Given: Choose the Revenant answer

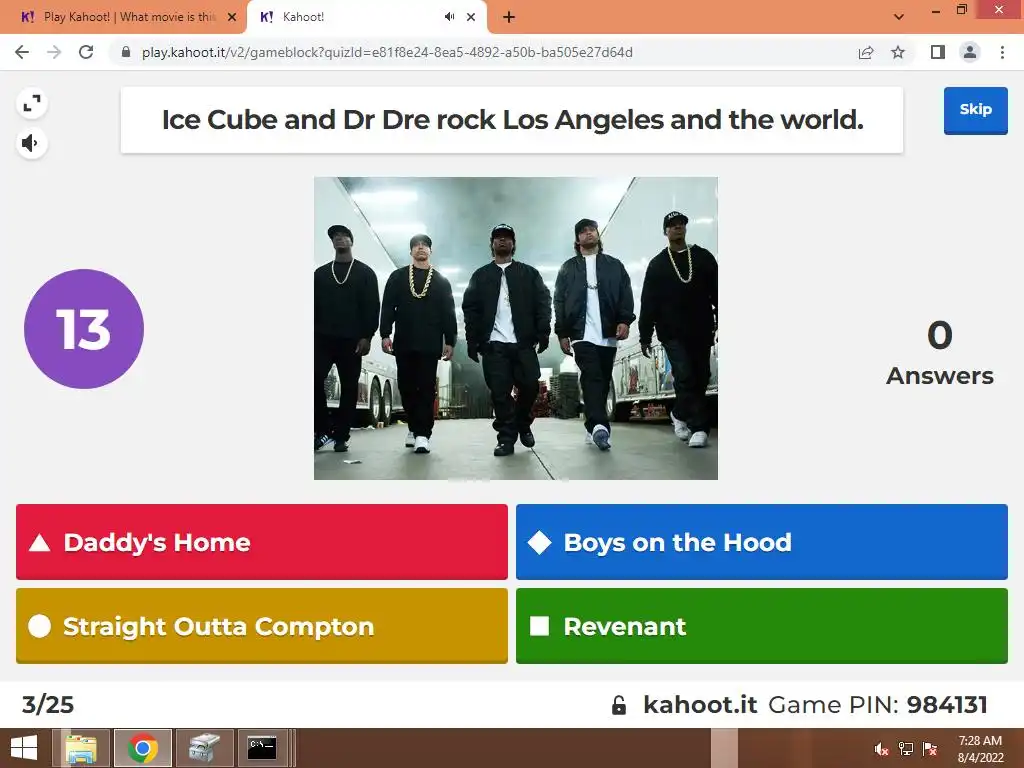Looking at the screenshot, I should tap(761, 626).
